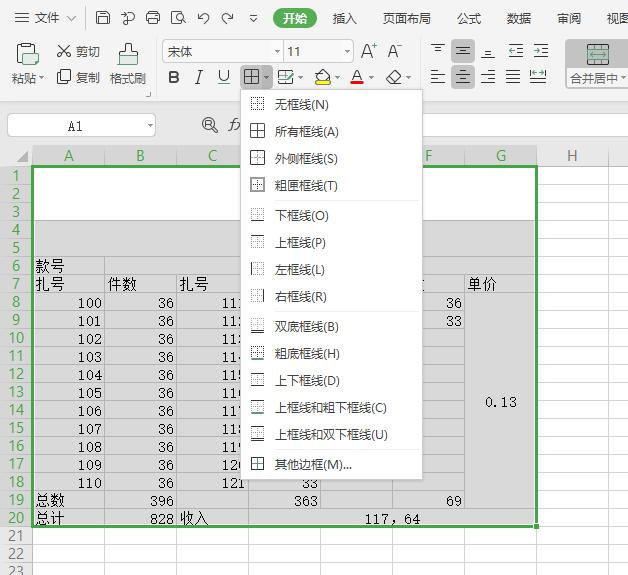Open the 宋体 font name dropdown
Image resolution: width=628 pixels, height=575 pixels.
pyautogui.click(x=277, y=51)
